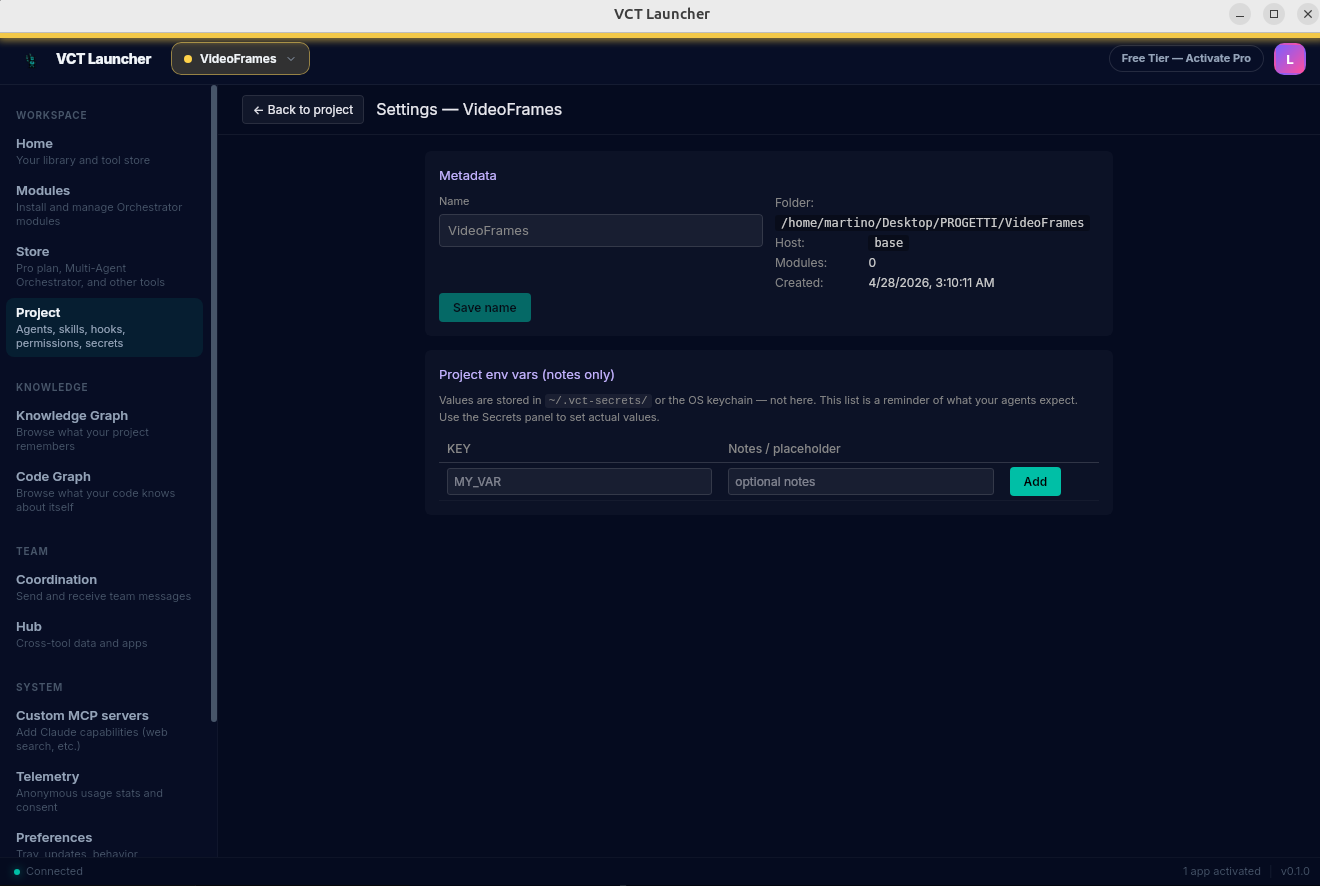Focus the project Name input field
This screenshot has height=886, width=1320.
click(x=601, y=231)
